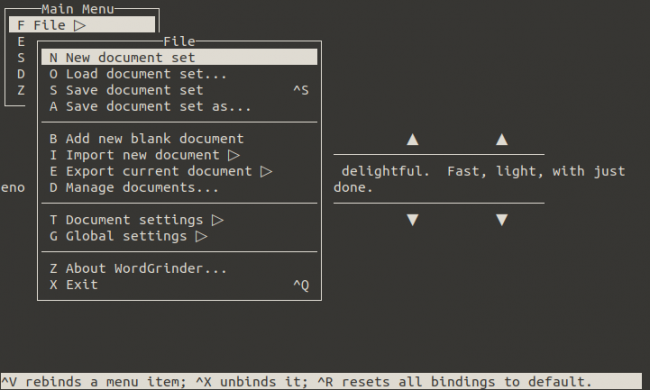Screen dimensions: 650x390
Task: Click File item in Main Menu
Action: (82, 25)
